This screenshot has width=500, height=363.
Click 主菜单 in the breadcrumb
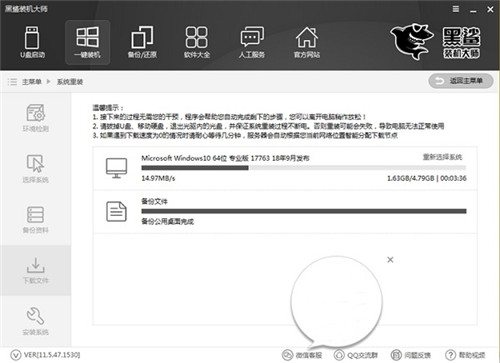[x=32, y=82]
